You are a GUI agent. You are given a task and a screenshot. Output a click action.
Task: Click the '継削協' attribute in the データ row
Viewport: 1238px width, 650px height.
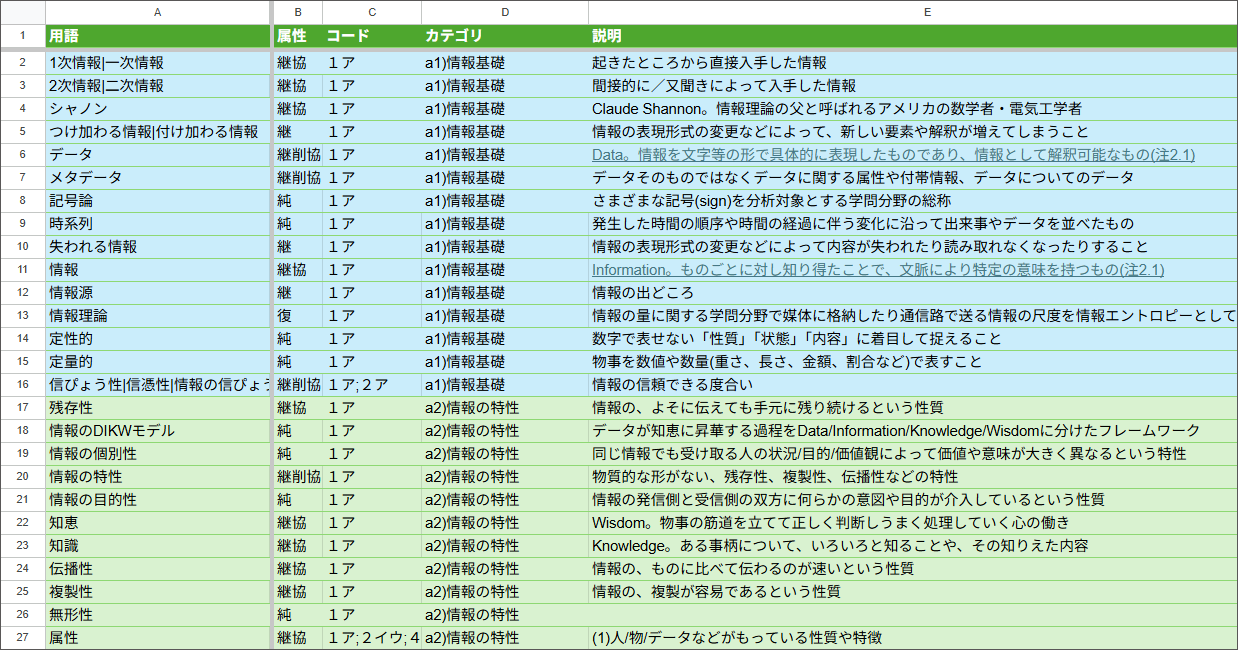pos(298,155)
